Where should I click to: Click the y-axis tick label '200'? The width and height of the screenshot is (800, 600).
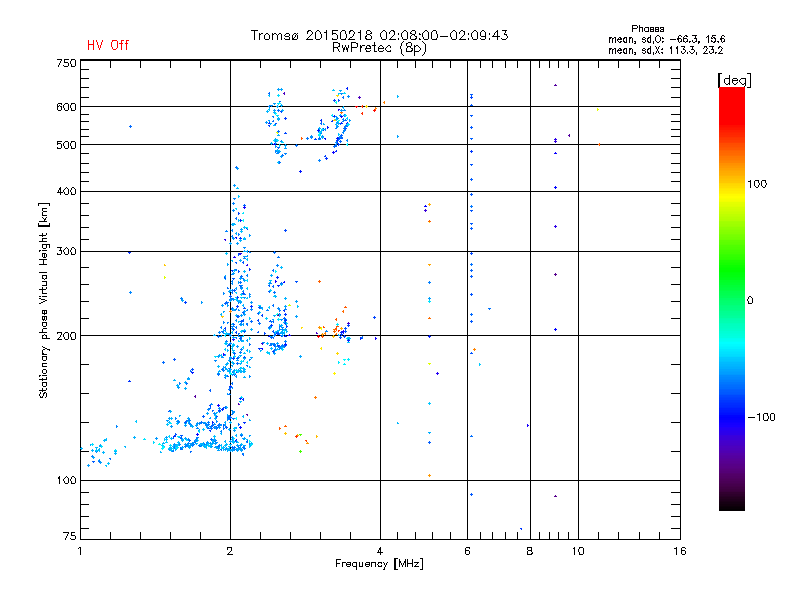(x=66, y=336)
